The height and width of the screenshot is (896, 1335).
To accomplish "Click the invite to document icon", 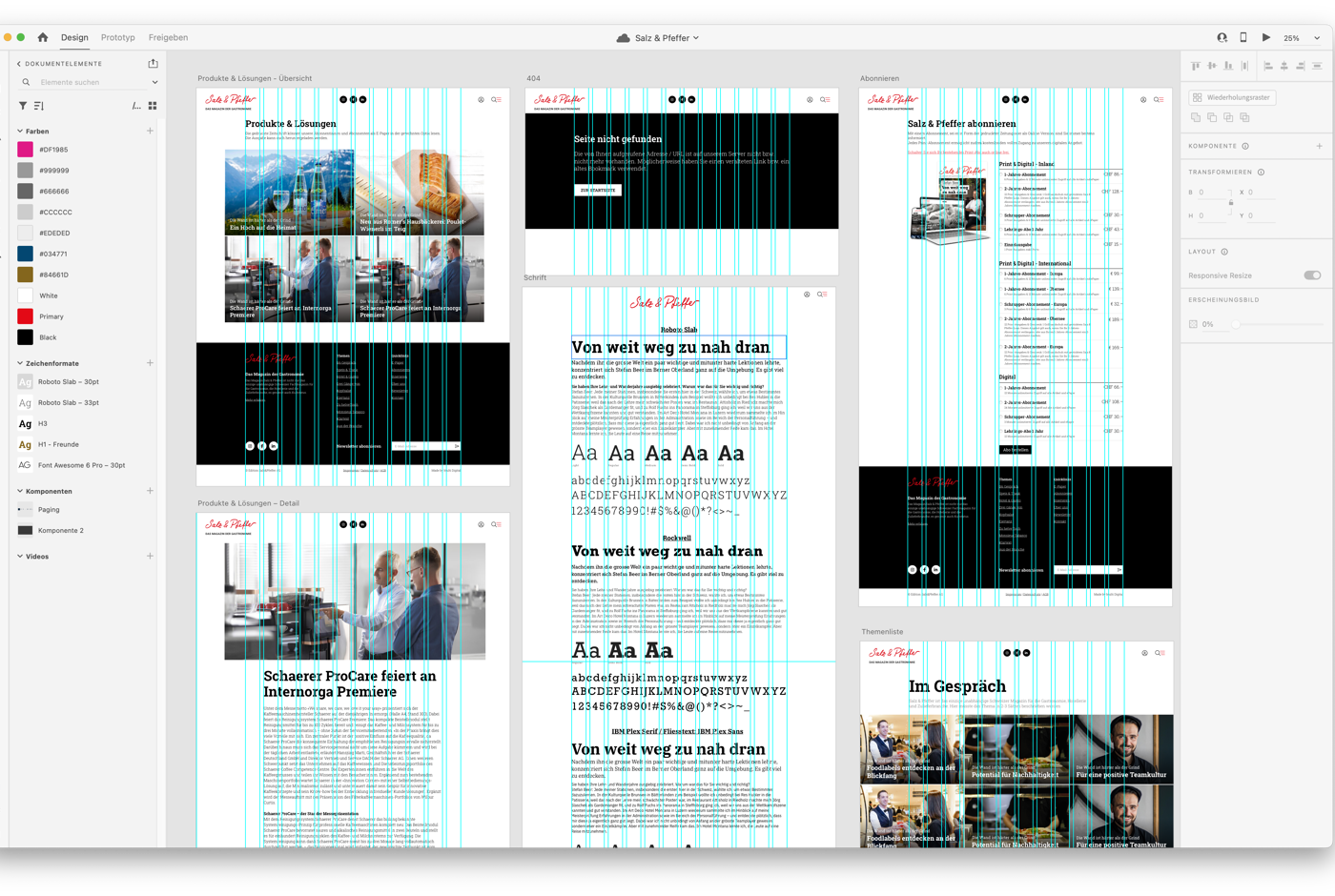I will 1222,37.
